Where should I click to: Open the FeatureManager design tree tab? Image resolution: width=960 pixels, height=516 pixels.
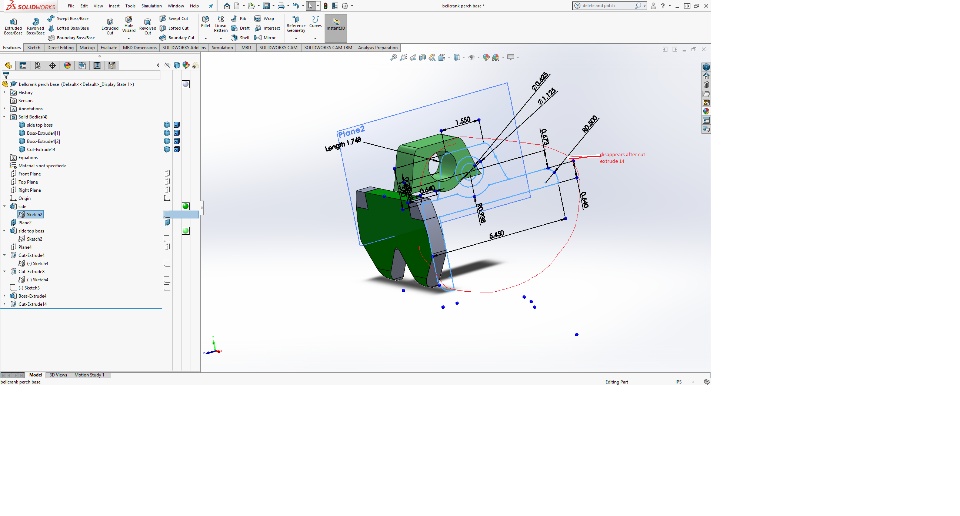pyautogui.click(x=8, y=65)
